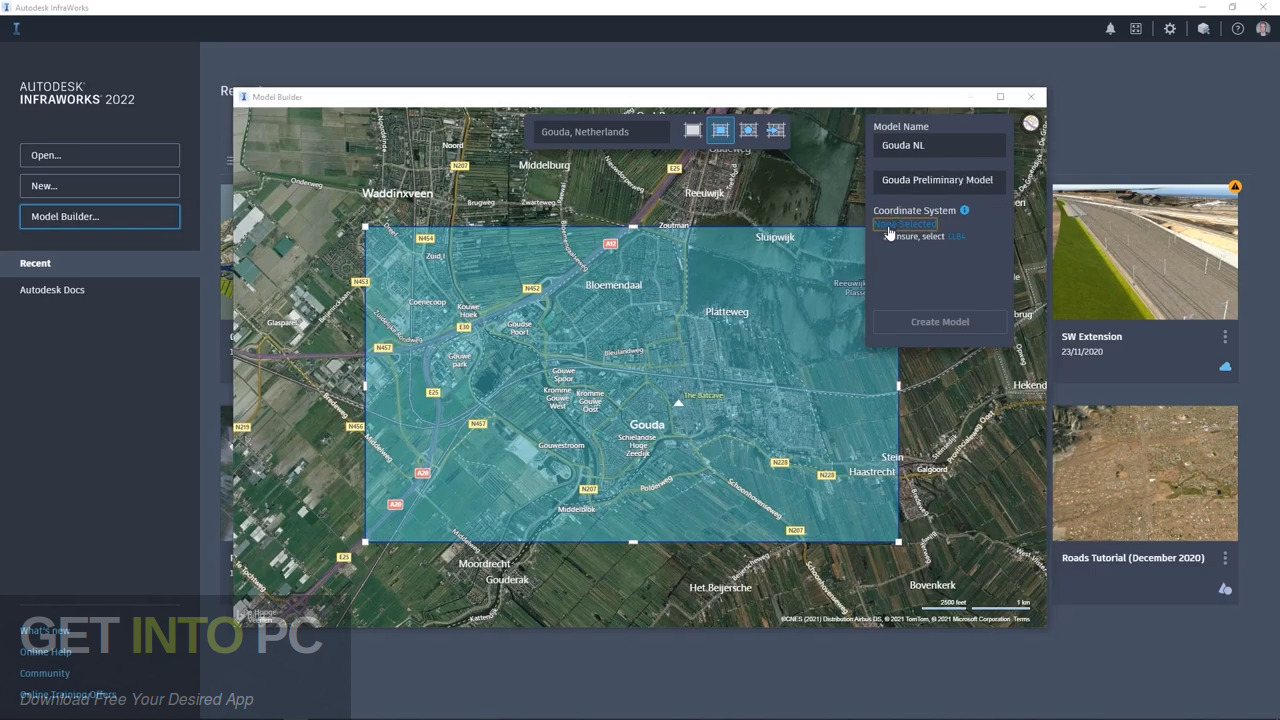Click the InfraWorks logo icon in header
1280x720 pixels.
pos(16,29)
